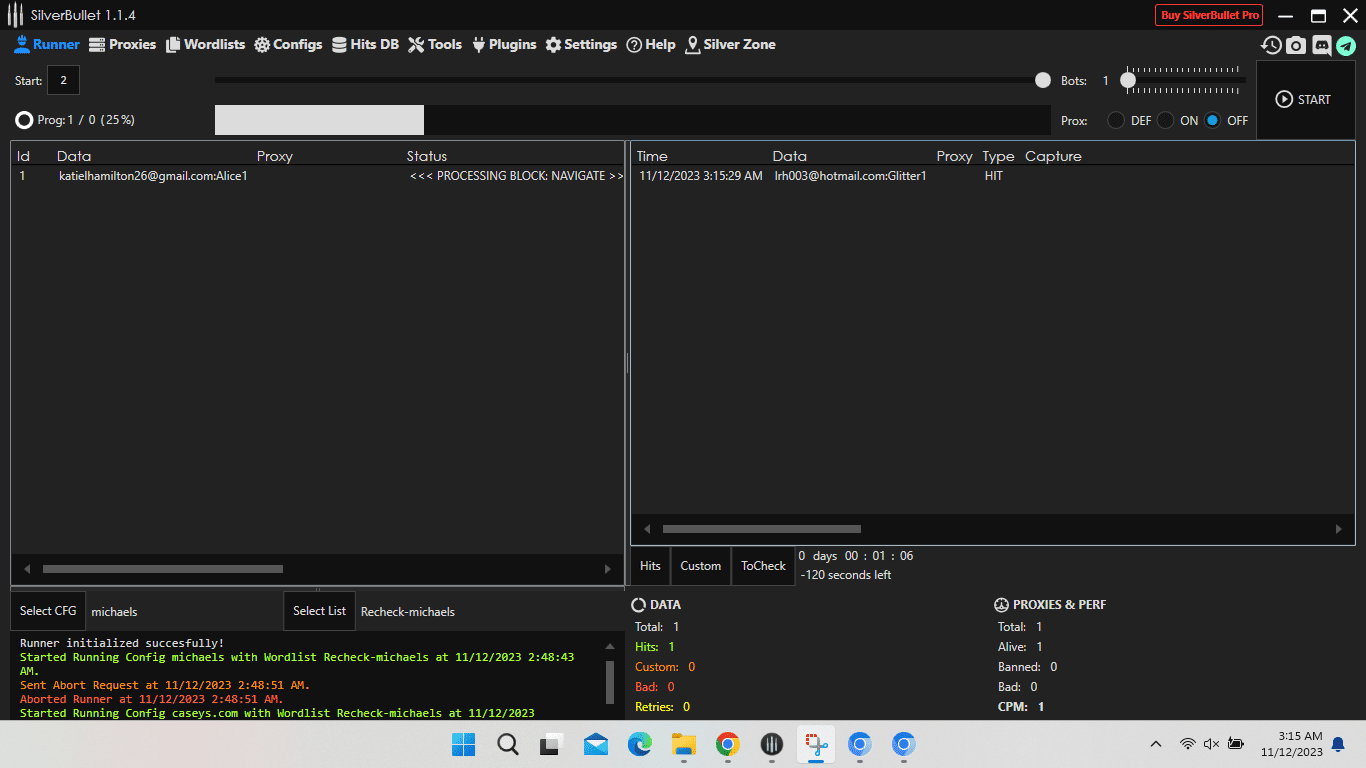Click the Telegram icon in top-right

tap(1346, 45)
